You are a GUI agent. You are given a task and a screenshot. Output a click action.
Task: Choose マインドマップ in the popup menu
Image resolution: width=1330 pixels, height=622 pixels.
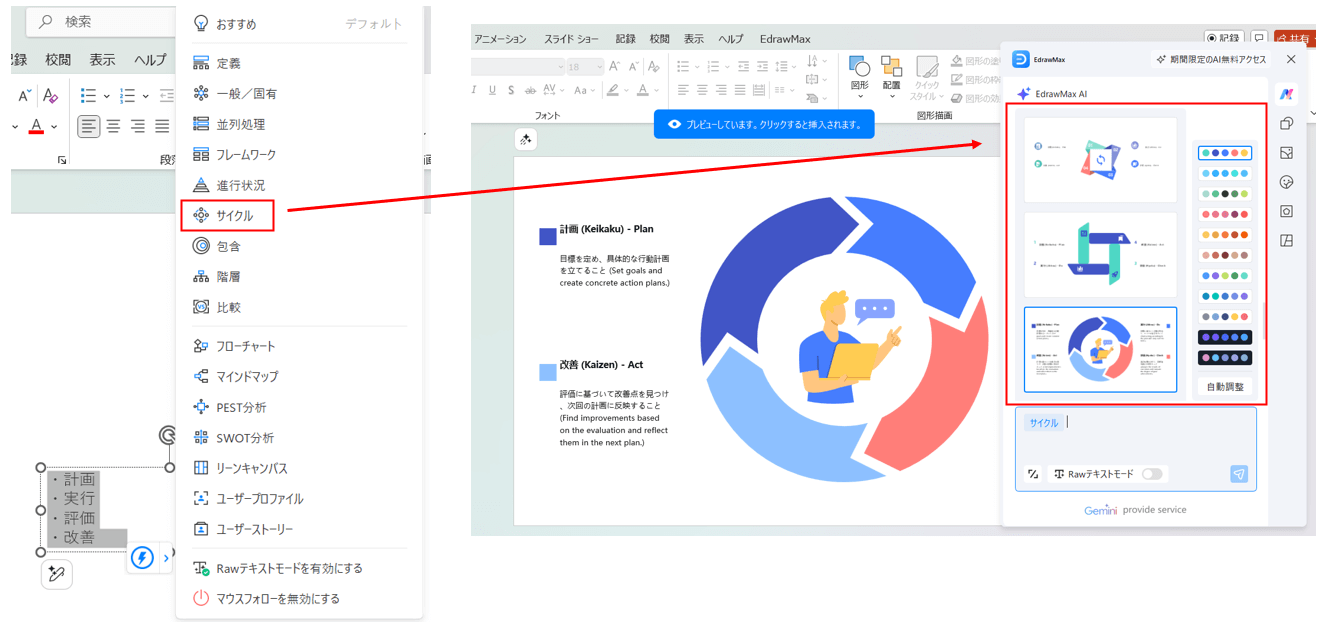[246, 377]
